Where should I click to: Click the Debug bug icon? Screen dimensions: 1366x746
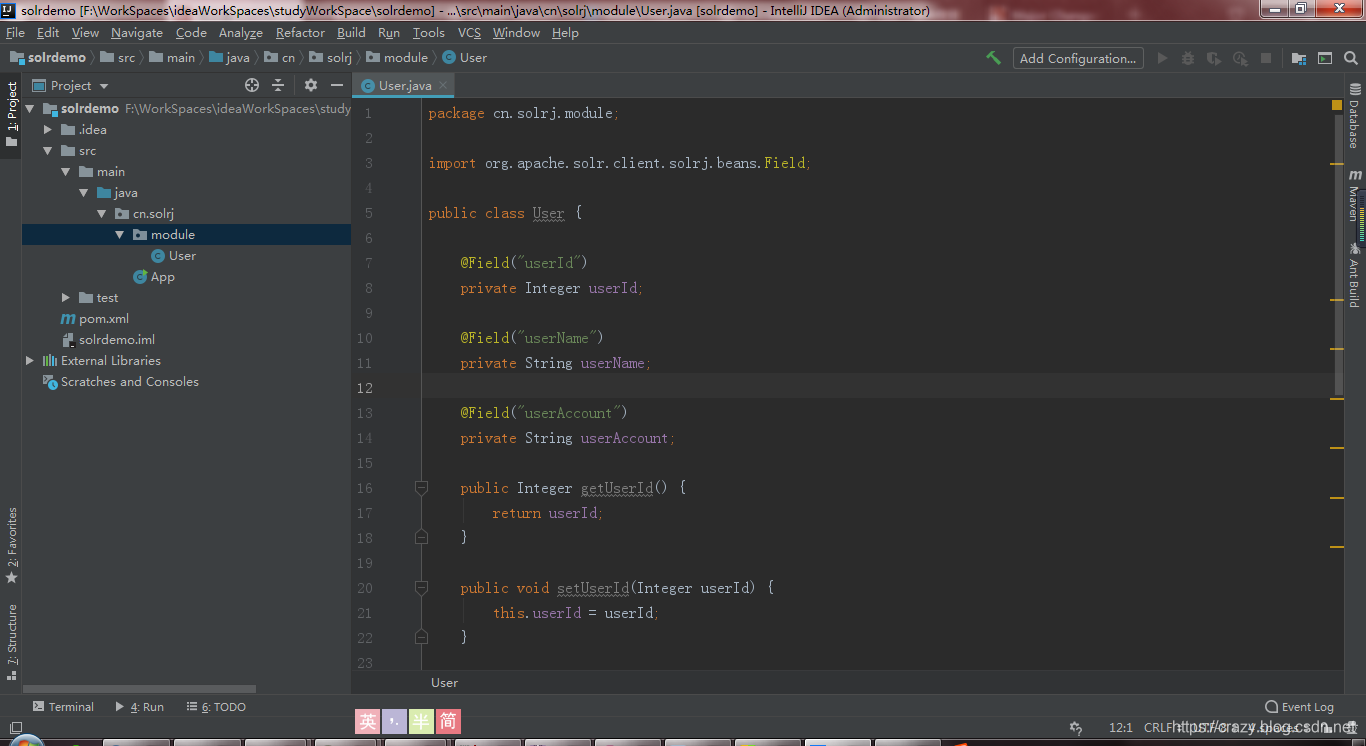click(x=1187, y=57)
